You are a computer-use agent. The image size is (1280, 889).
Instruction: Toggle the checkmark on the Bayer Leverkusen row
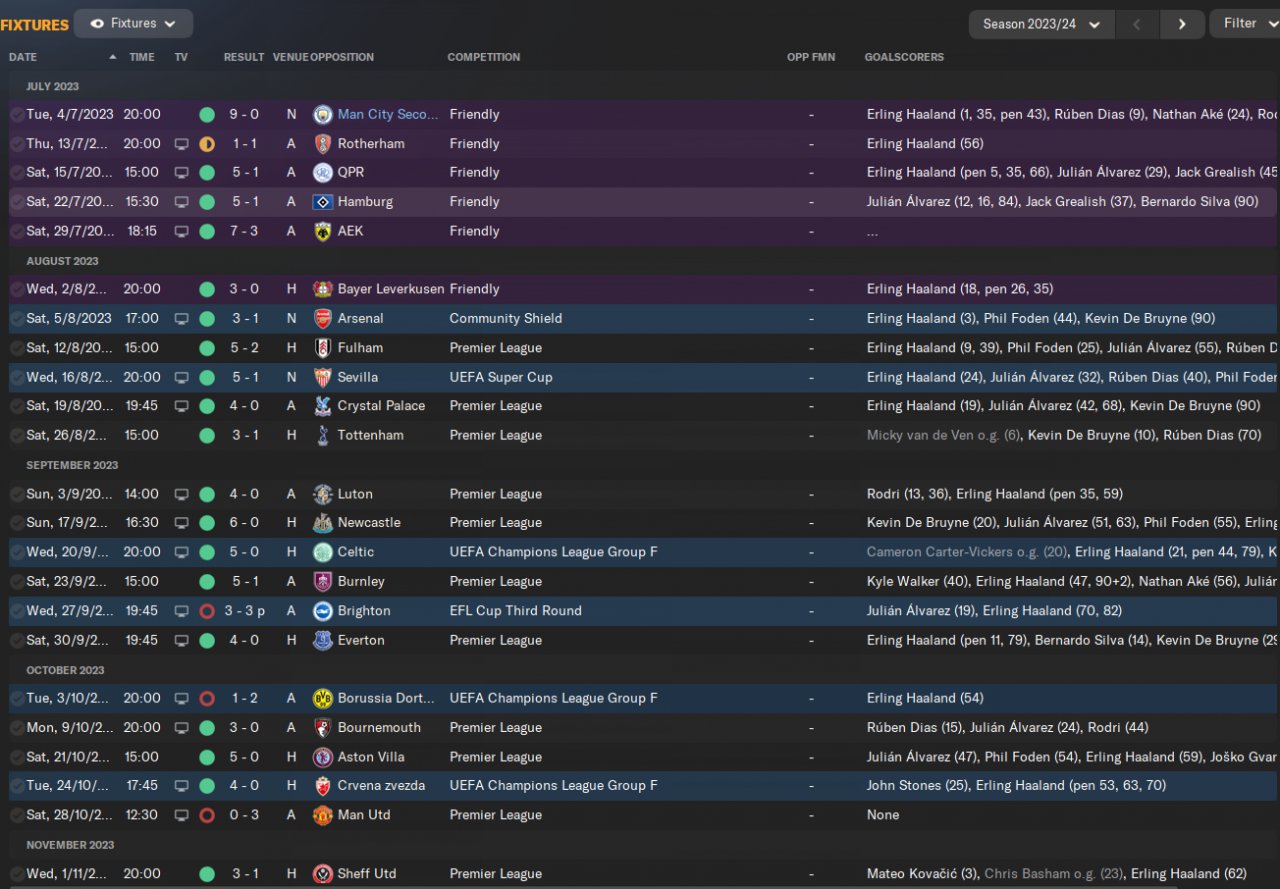(x=17, y=289)
